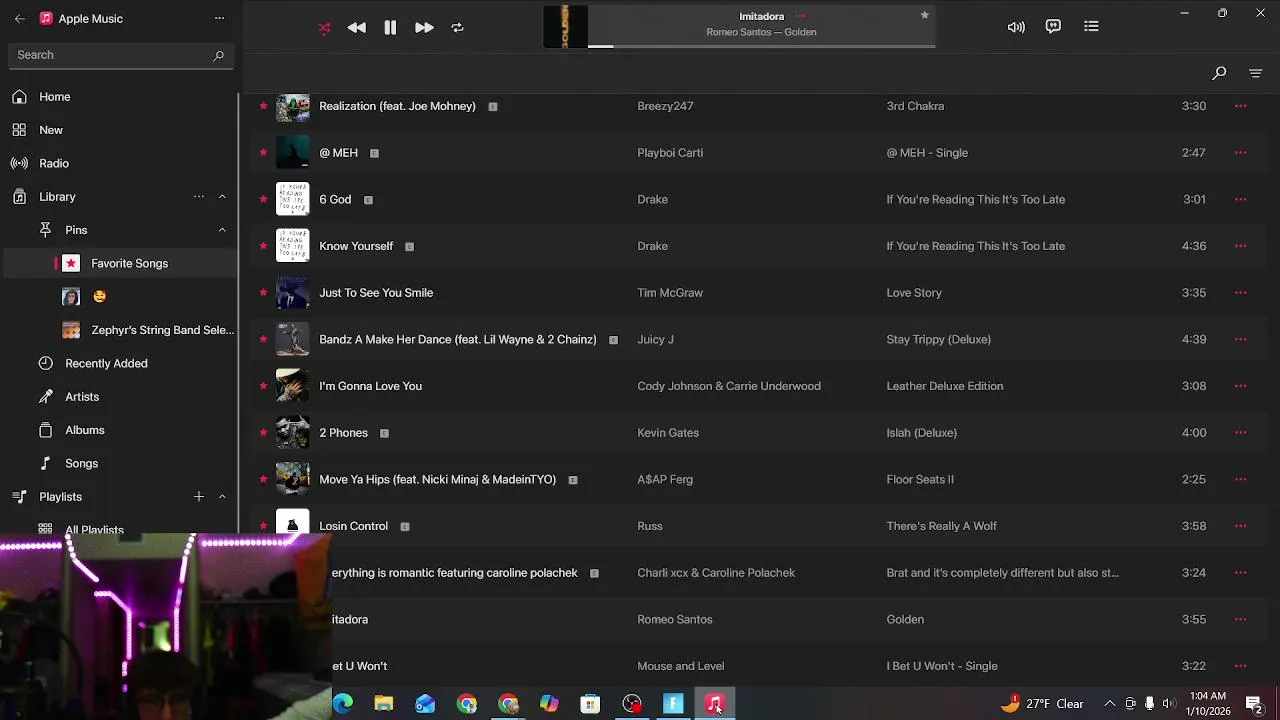Viewport: 1280px width, 720px height.
Task: Open the sort options icon
Action: point(1255,73)
